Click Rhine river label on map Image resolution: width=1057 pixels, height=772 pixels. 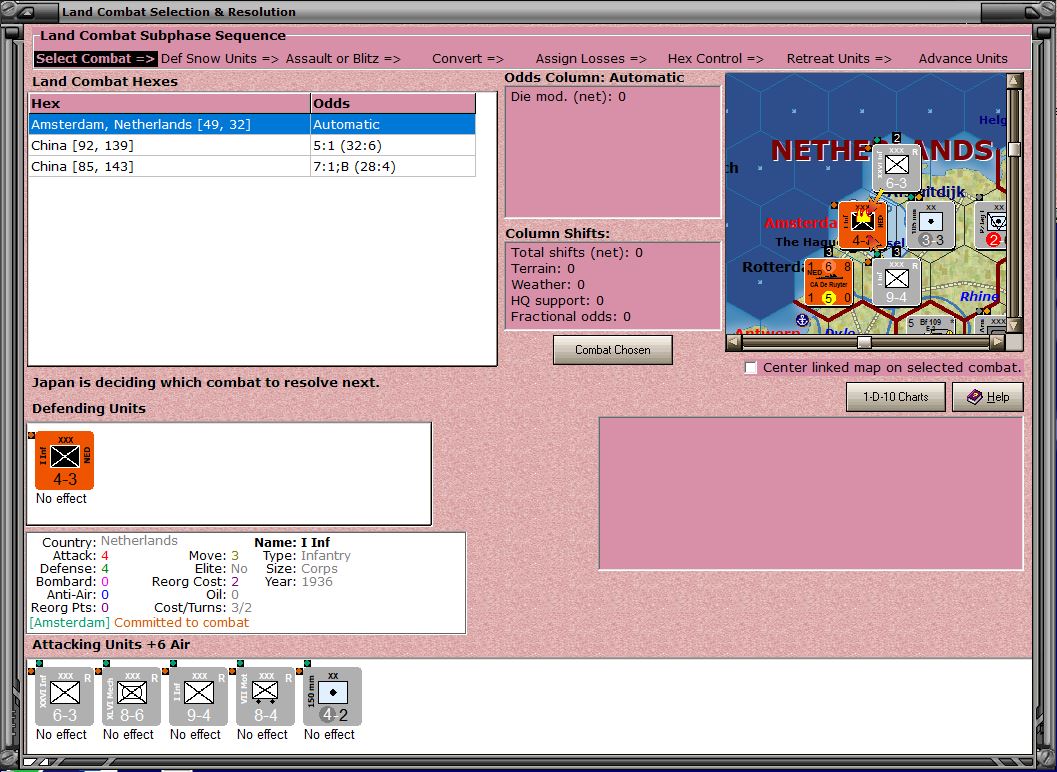point(979,297)
